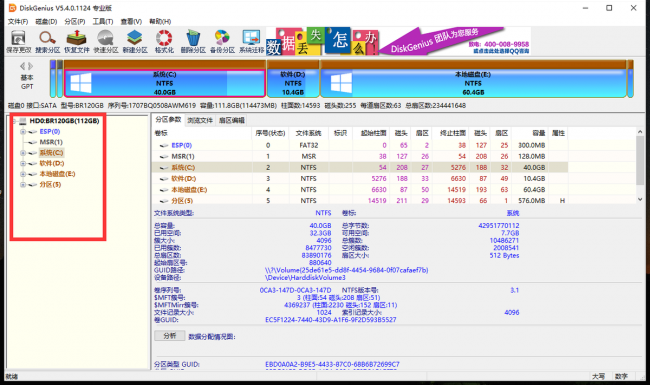Collapse the HD0:BR120GB disk tree node
Viewport: 650px width, 385px height.
(14, 121)
